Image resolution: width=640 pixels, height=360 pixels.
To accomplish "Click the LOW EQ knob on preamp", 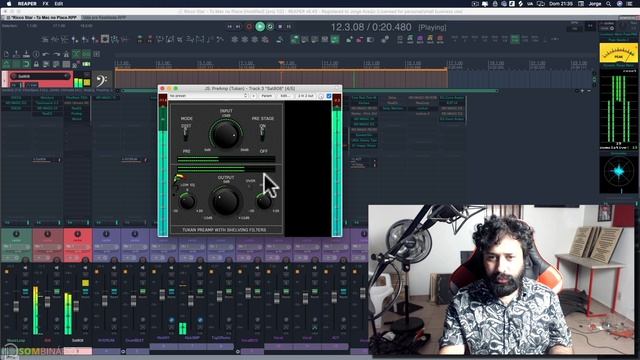I will (x=187, y=202).
